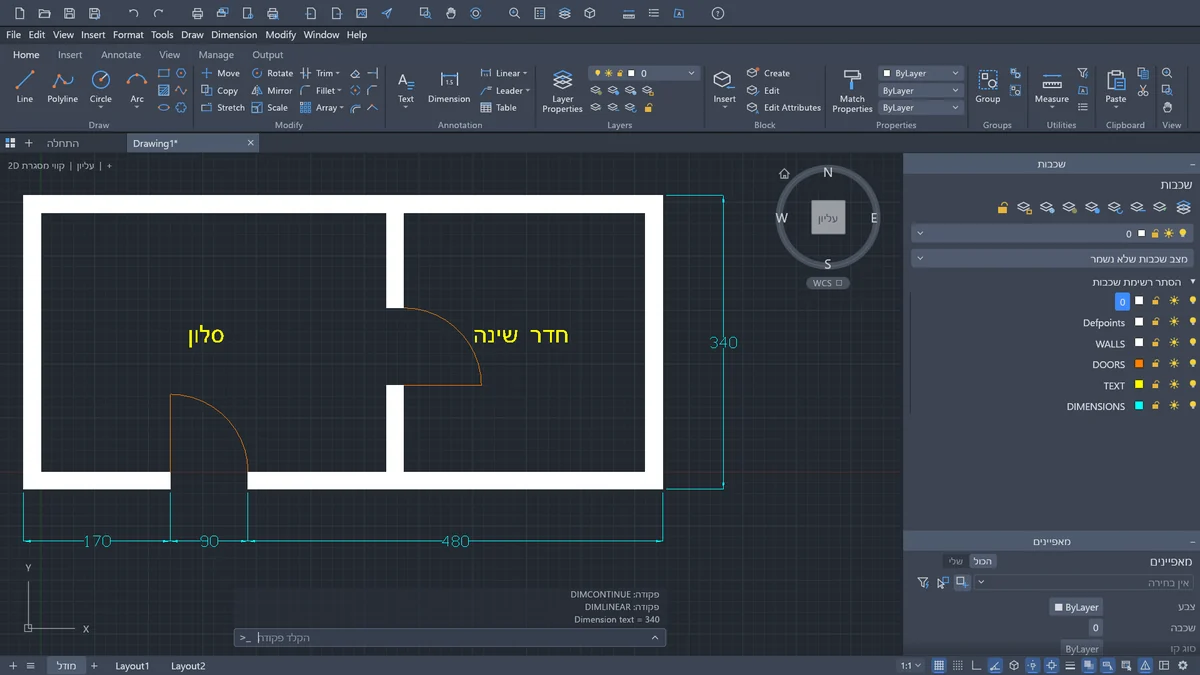Select the Line drawing tool

[25, 87]
